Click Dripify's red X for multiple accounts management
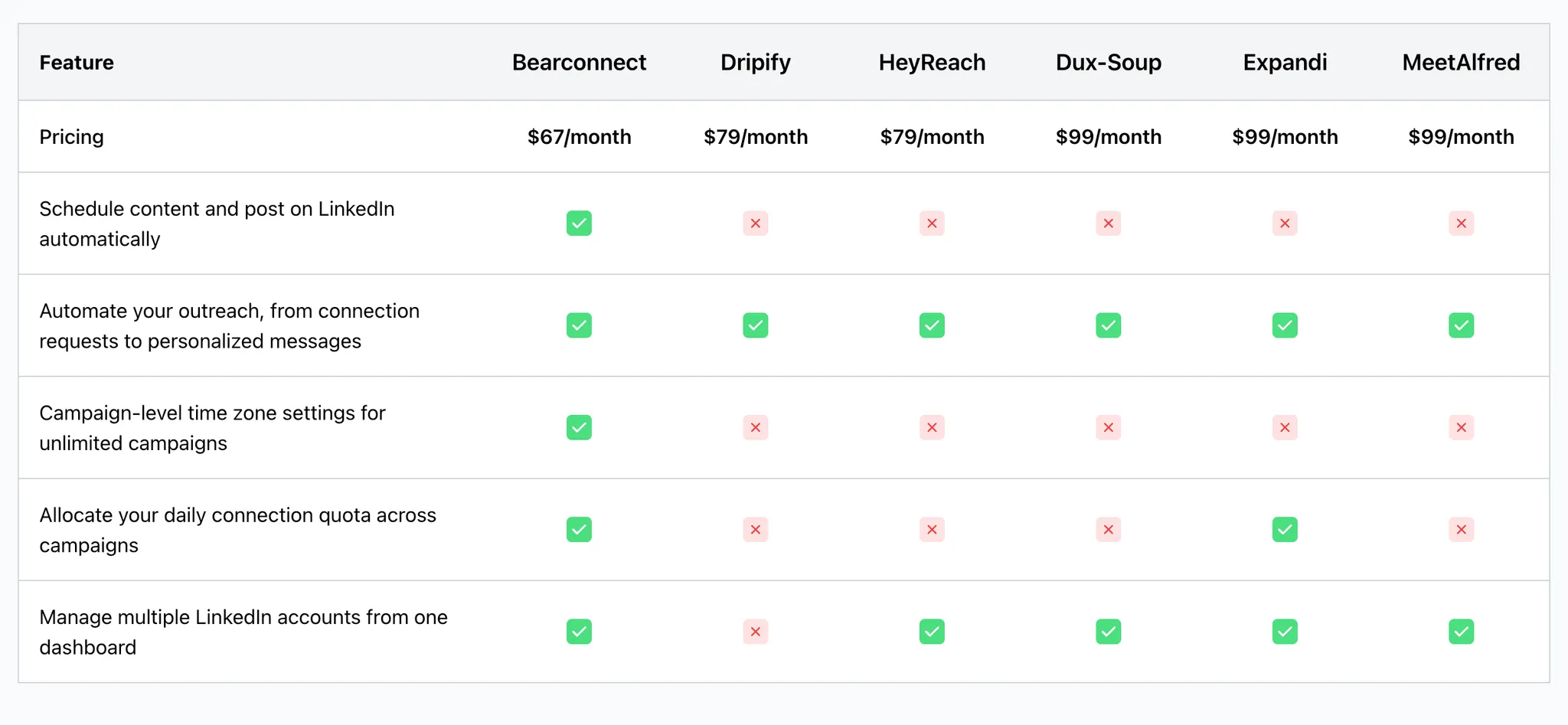Image resolution: width=1568 pixels, height=725 pixels. (x=755, y=632)
